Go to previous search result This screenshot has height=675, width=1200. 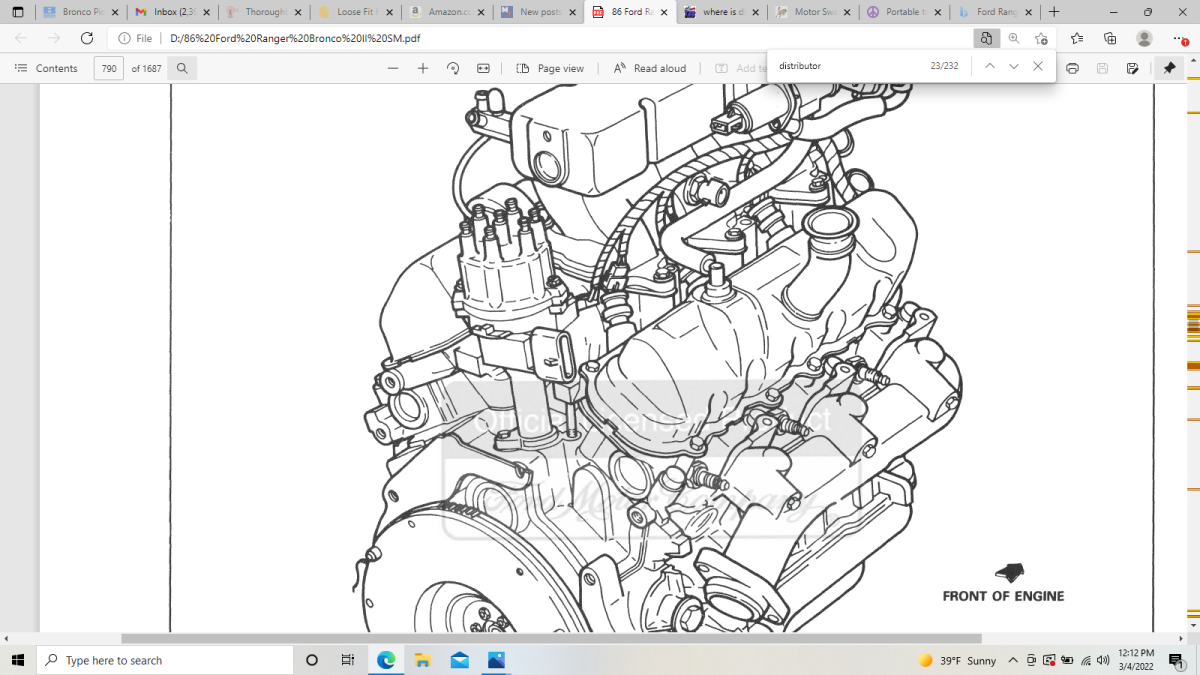(x=989, y=66)
